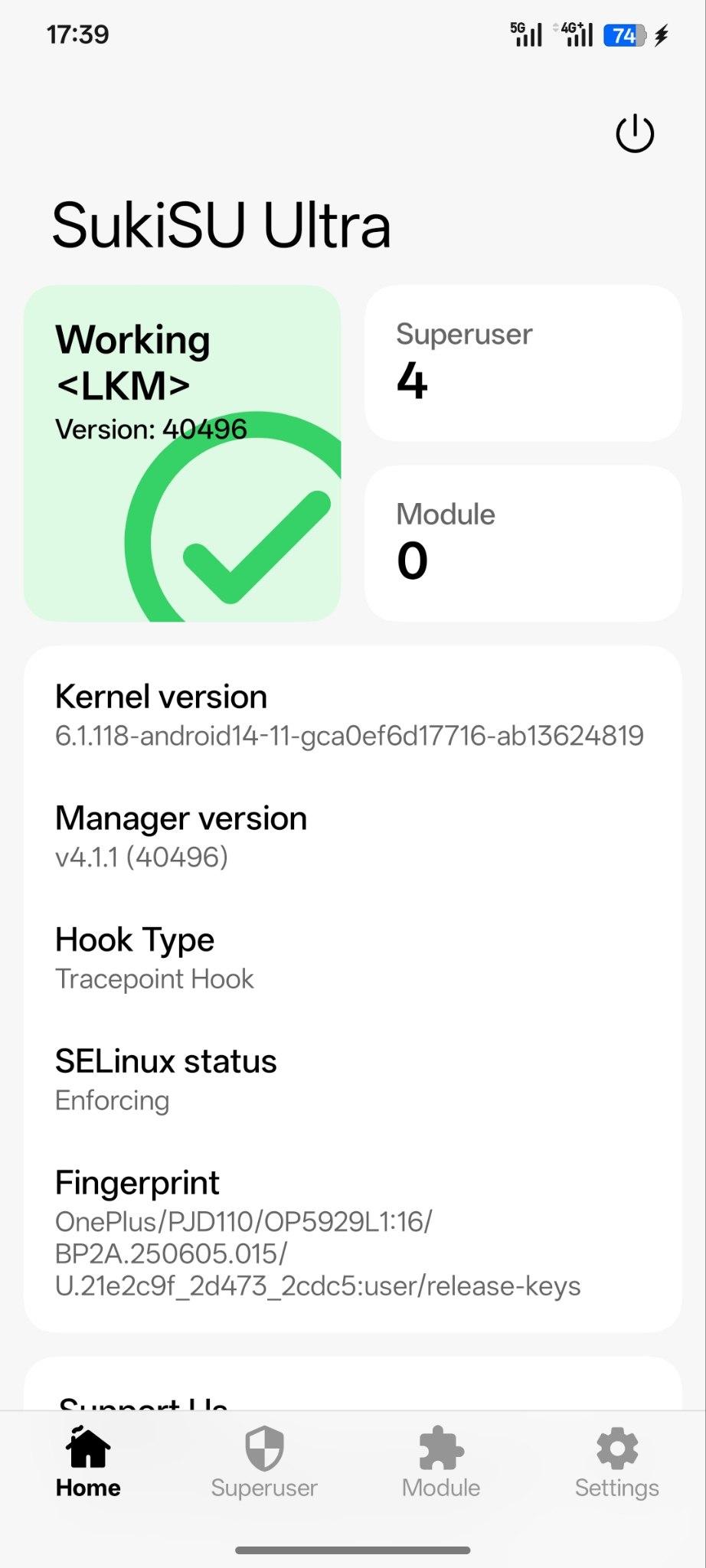Tap the Settings gear icon
The height and width of the screenshot is (1568, 706).
617,1448
